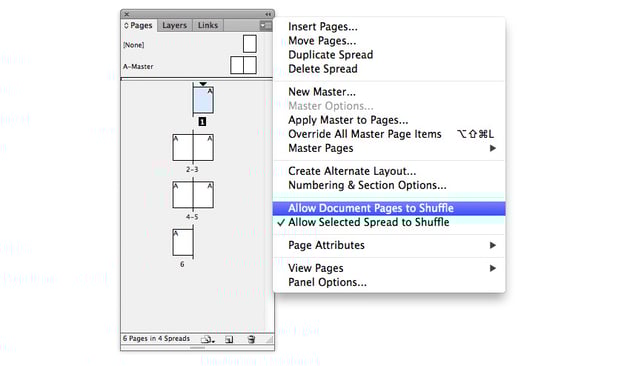Expand the Master Pages submenu arrow
The height and width of the screenshot is (366, 630).
point(493,148)
